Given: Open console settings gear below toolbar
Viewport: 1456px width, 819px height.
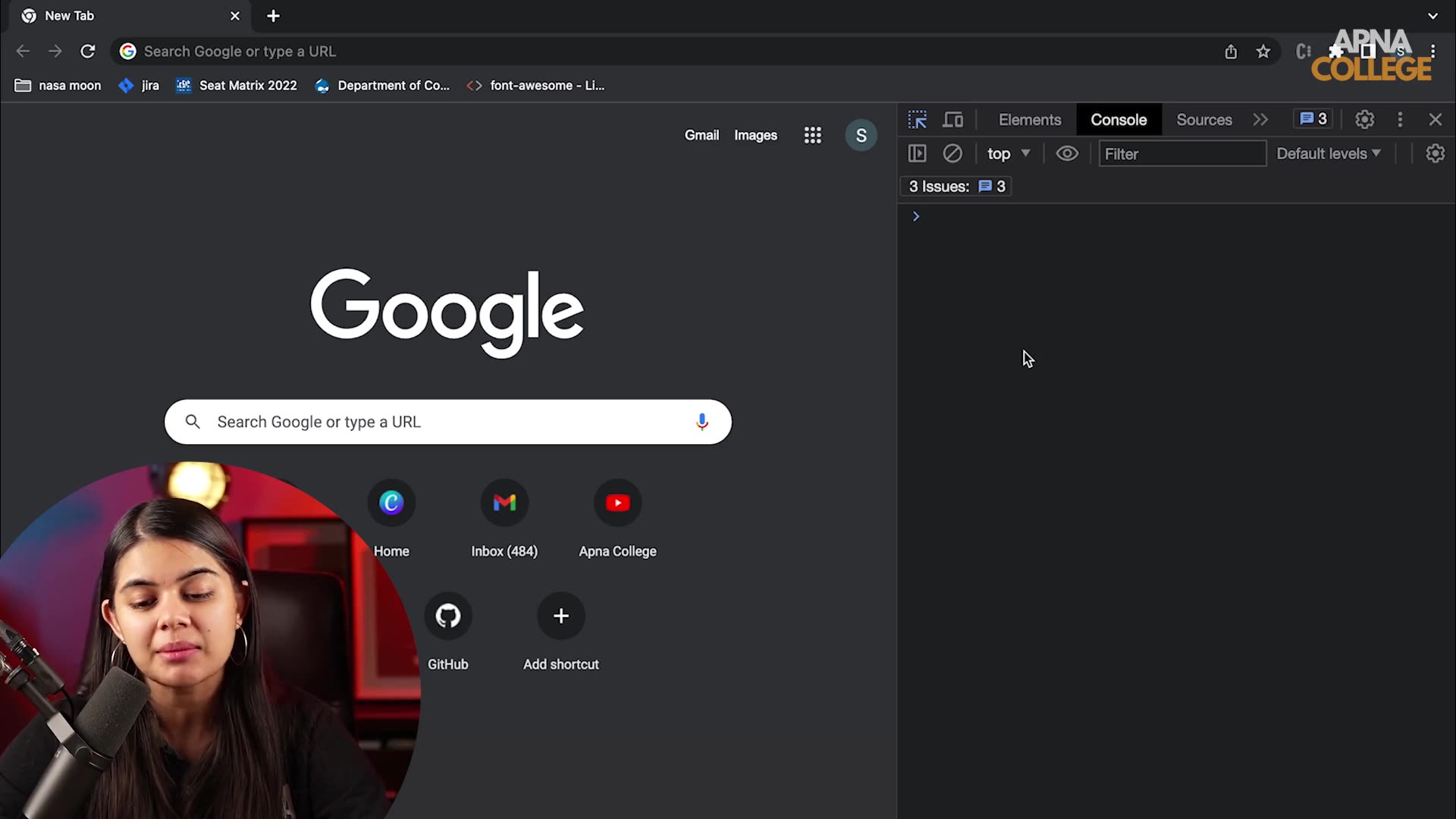Looking at the screenshot, I should click(1435, 154).
